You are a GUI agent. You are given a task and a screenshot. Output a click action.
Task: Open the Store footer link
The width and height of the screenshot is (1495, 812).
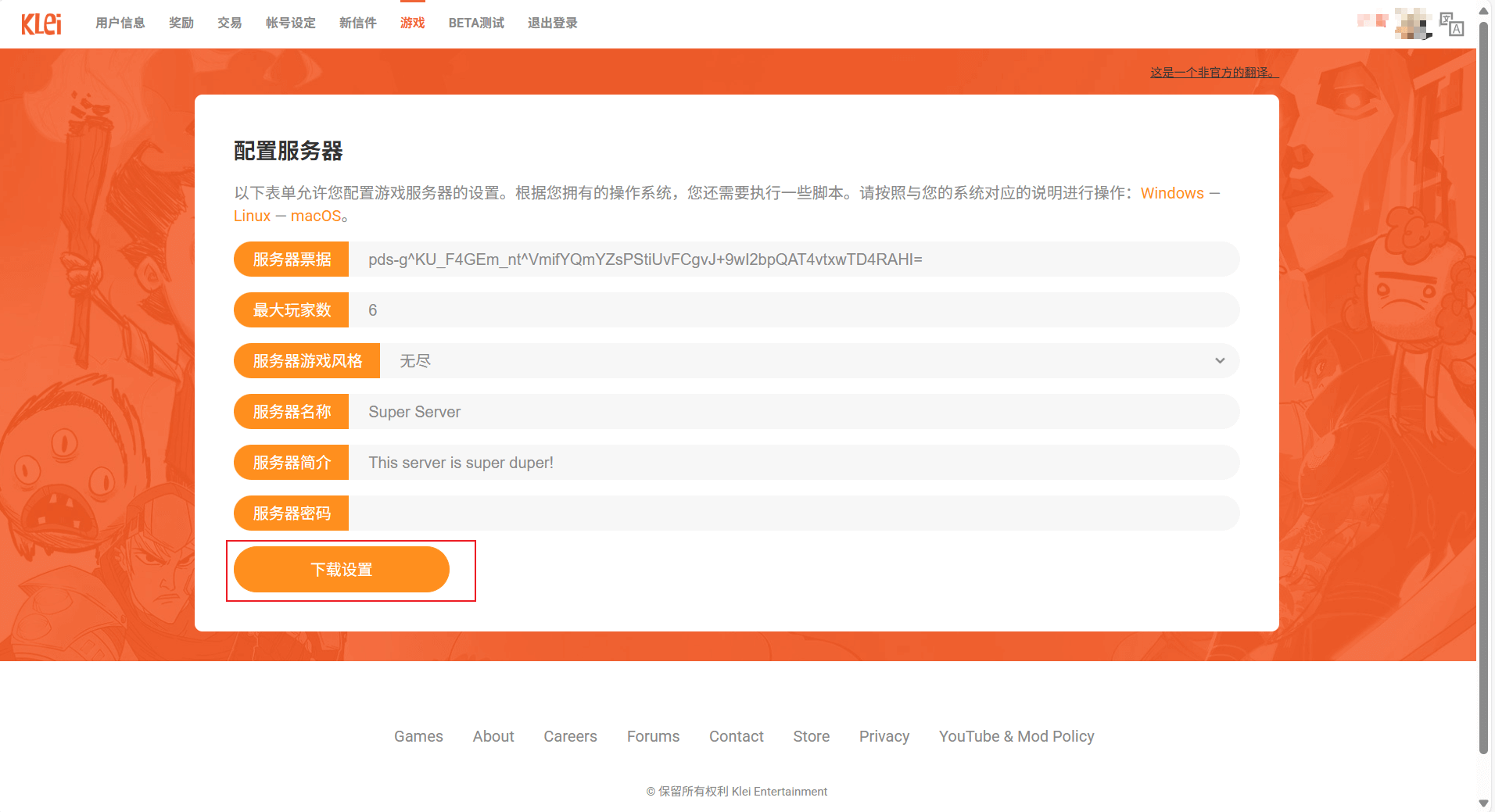coord(811,736)
